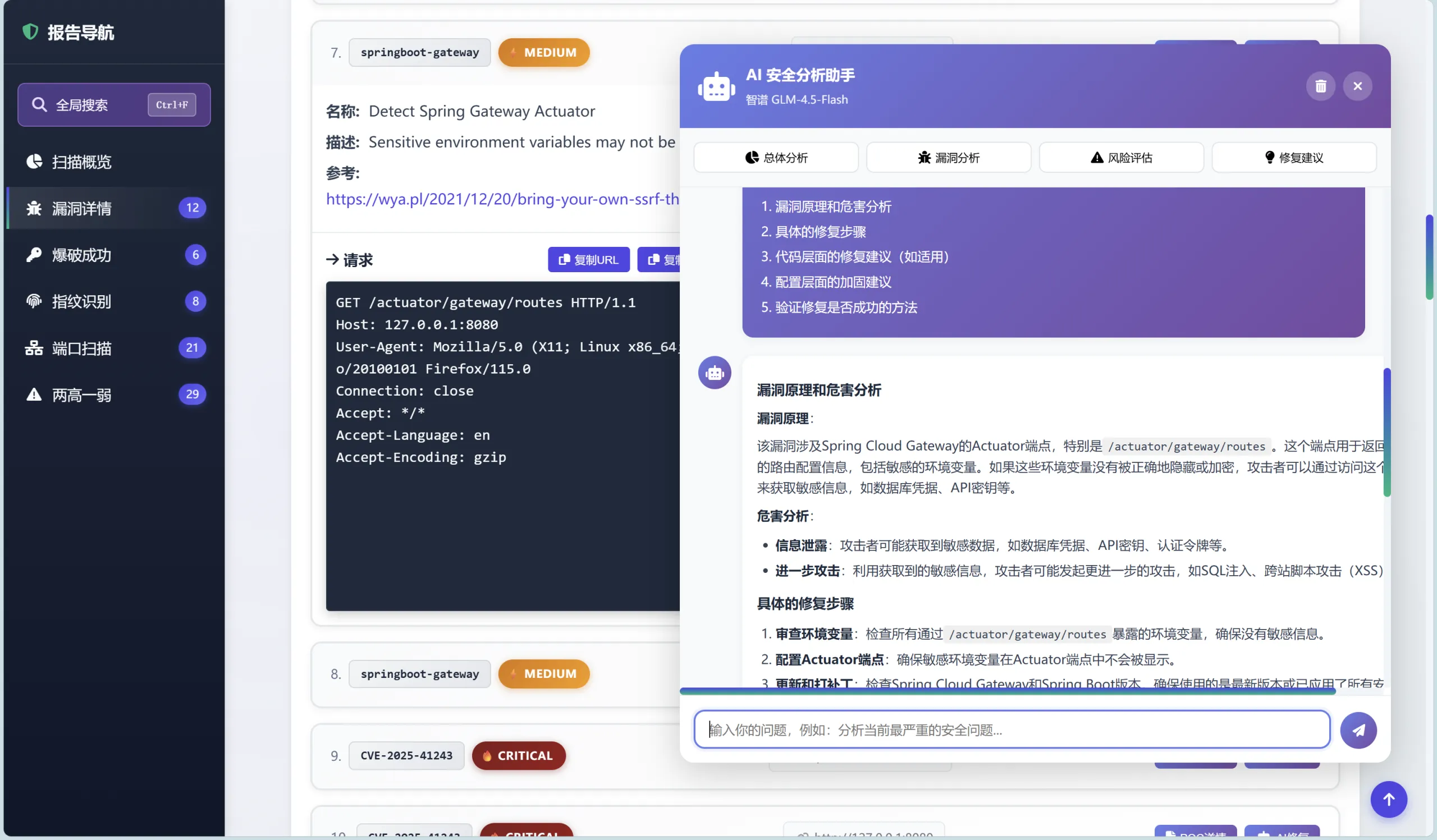
Task: Copy the request URL using 复制URL
Action: [x=588, y=259]
